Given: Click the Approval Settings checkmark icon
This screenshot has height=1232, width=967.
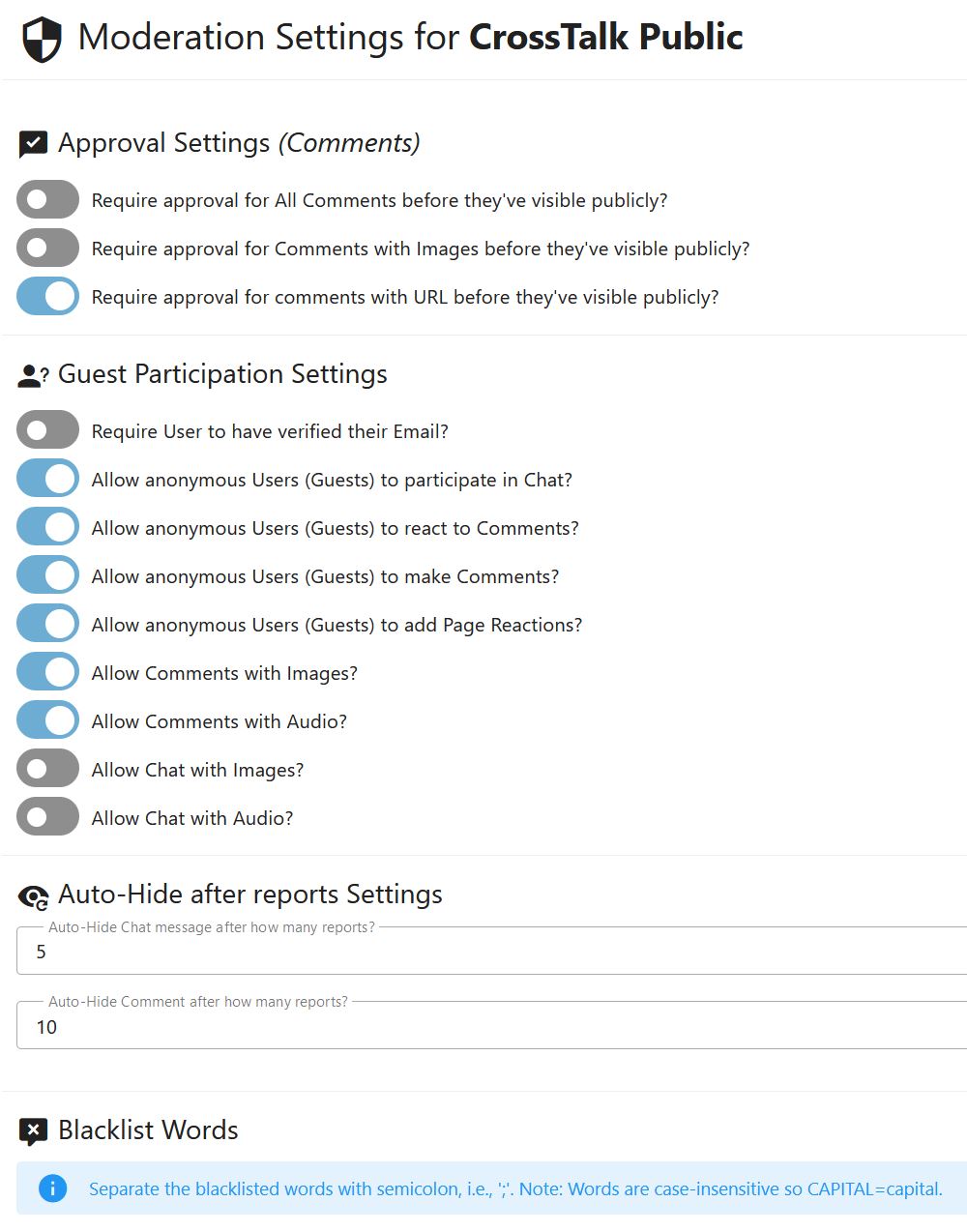Looking at the screenshot, I should [x=32, y=142].
